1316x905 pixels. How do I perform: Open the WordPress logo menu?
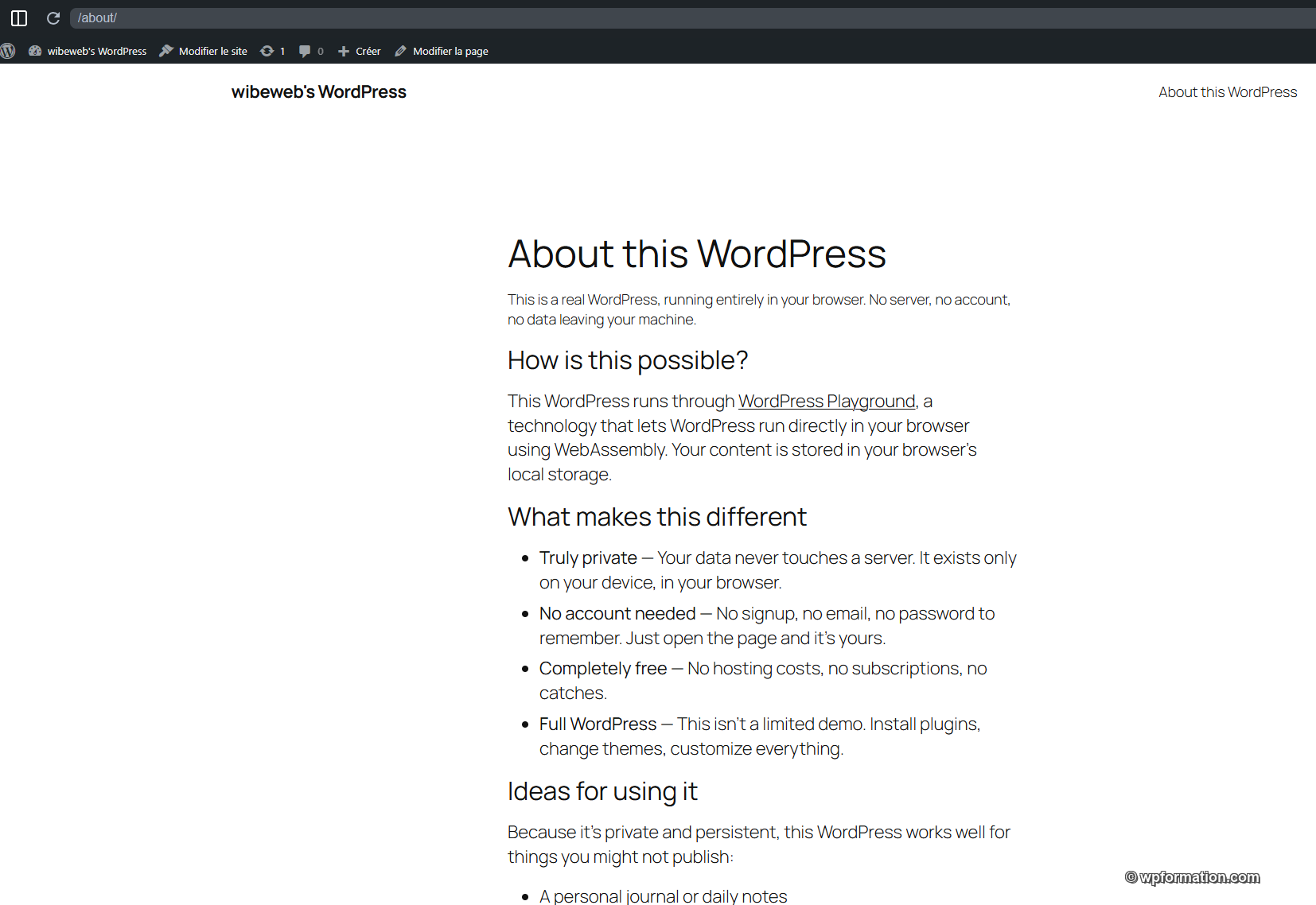[x=8, y=51]
